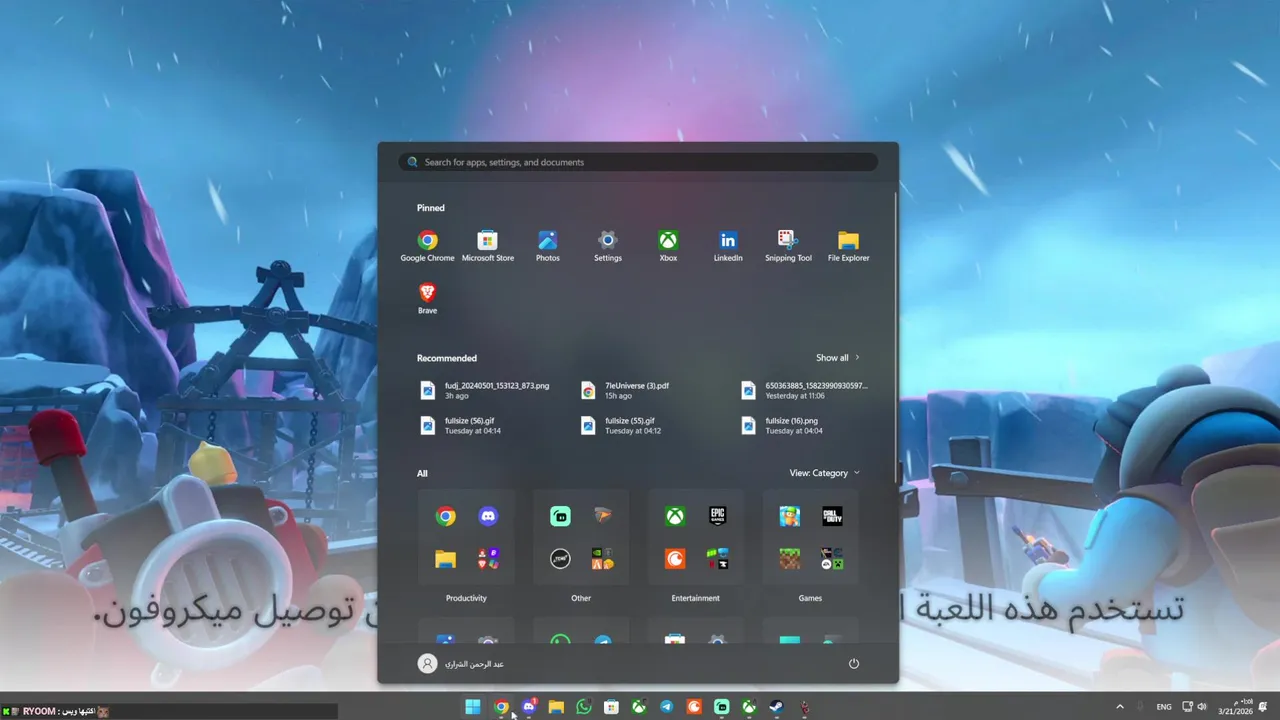
Task: Open the user account profile
Action: [461, 663]
